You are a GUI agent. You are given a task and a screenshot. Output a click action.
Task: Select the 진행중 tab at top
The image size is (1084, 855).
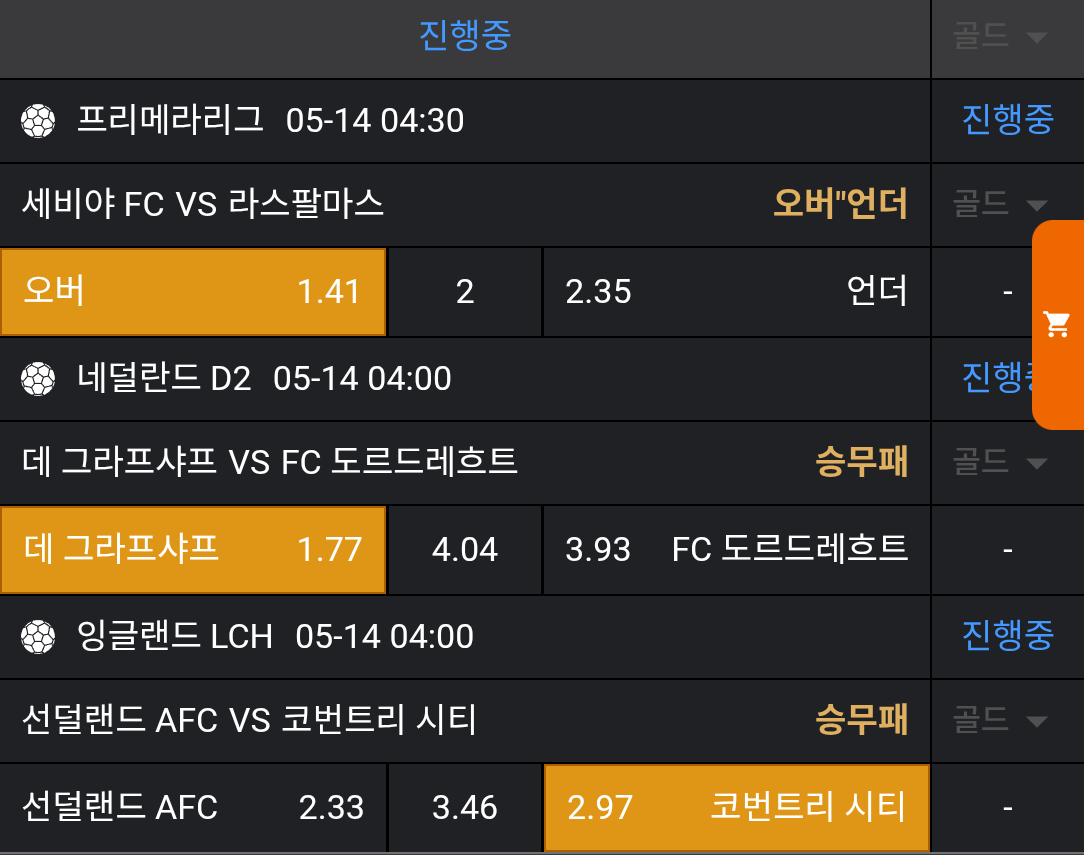click(465, 37)
